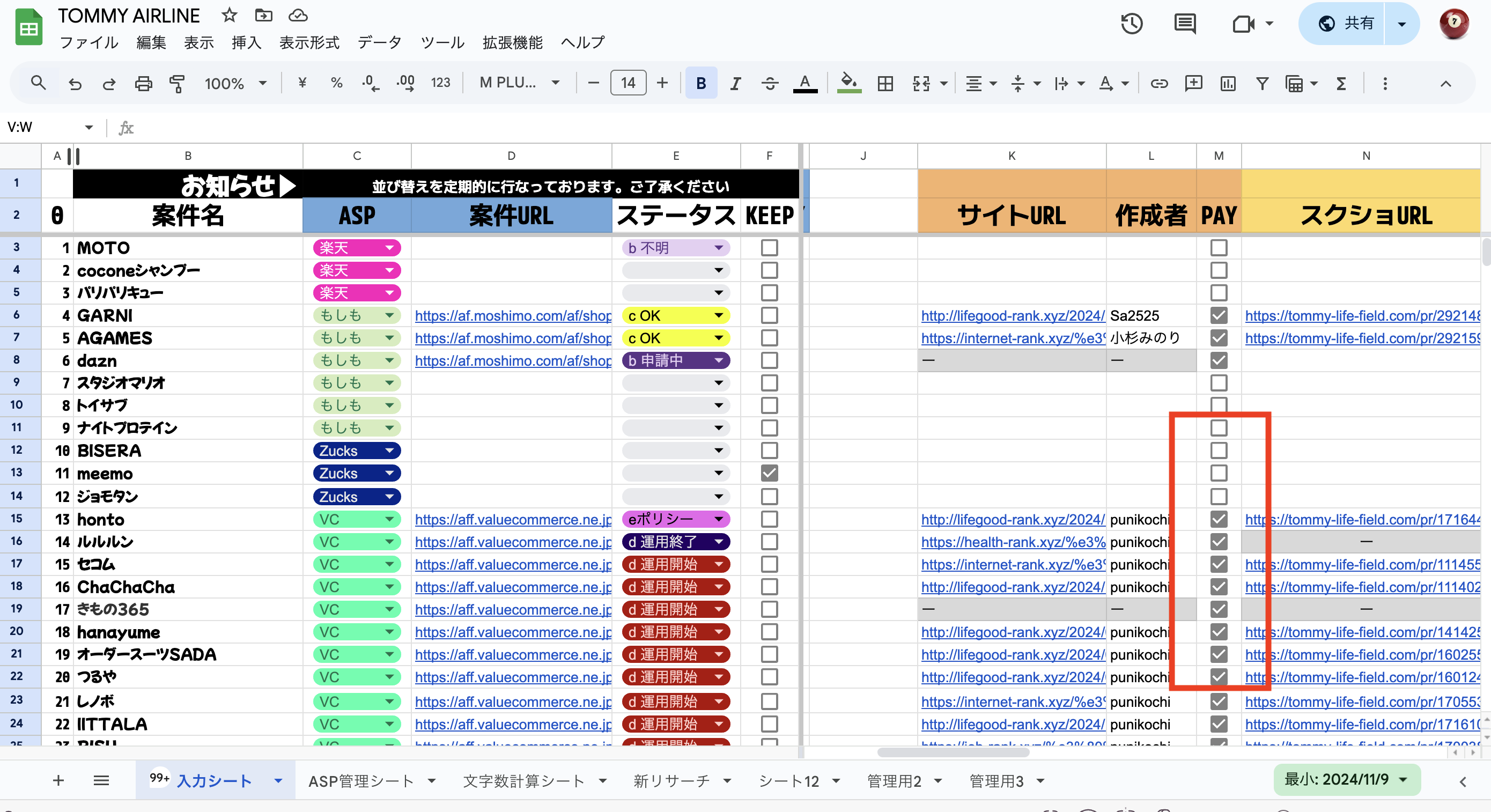Screen dimensions: 1491x812
Task: Click the formula bar input
Action: click(810, 127)
